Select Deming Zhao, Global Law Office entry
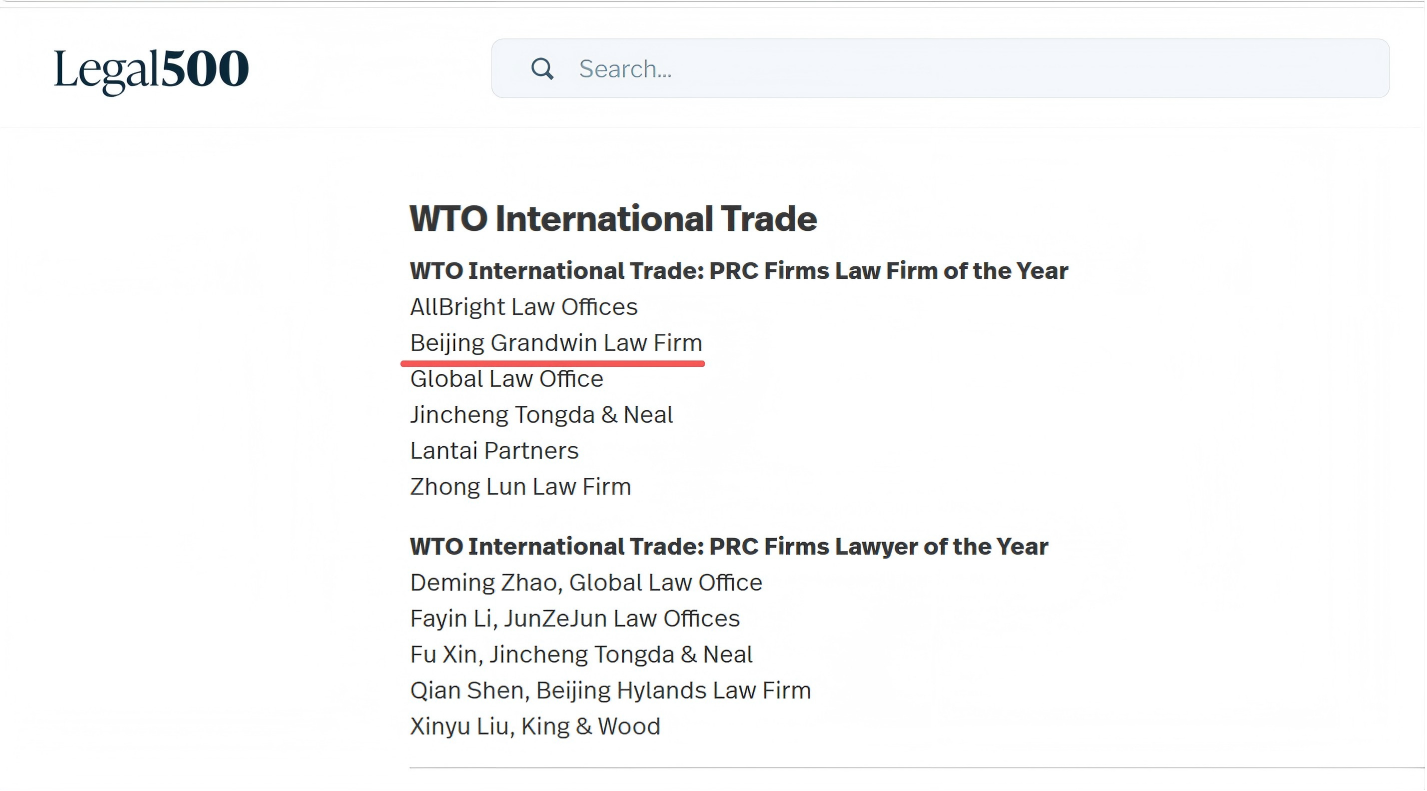The width and height of the screenshot is (1427, 791). point(586,583)
